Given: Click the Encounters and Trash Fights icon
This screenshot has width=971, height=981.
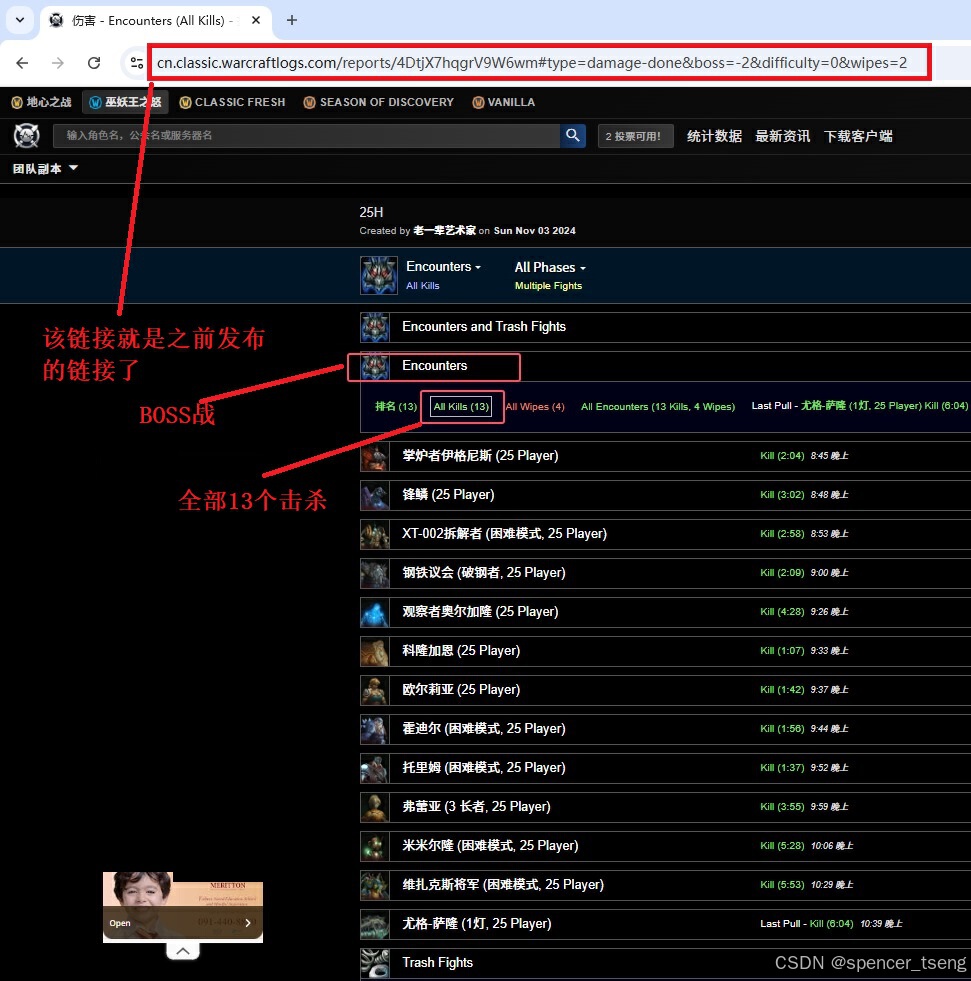Looking at the screenshot, I should [x=375, y=327].
